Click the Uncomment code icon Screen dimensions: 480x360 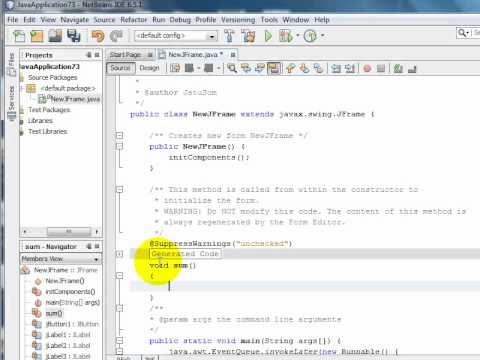(412, 69)
